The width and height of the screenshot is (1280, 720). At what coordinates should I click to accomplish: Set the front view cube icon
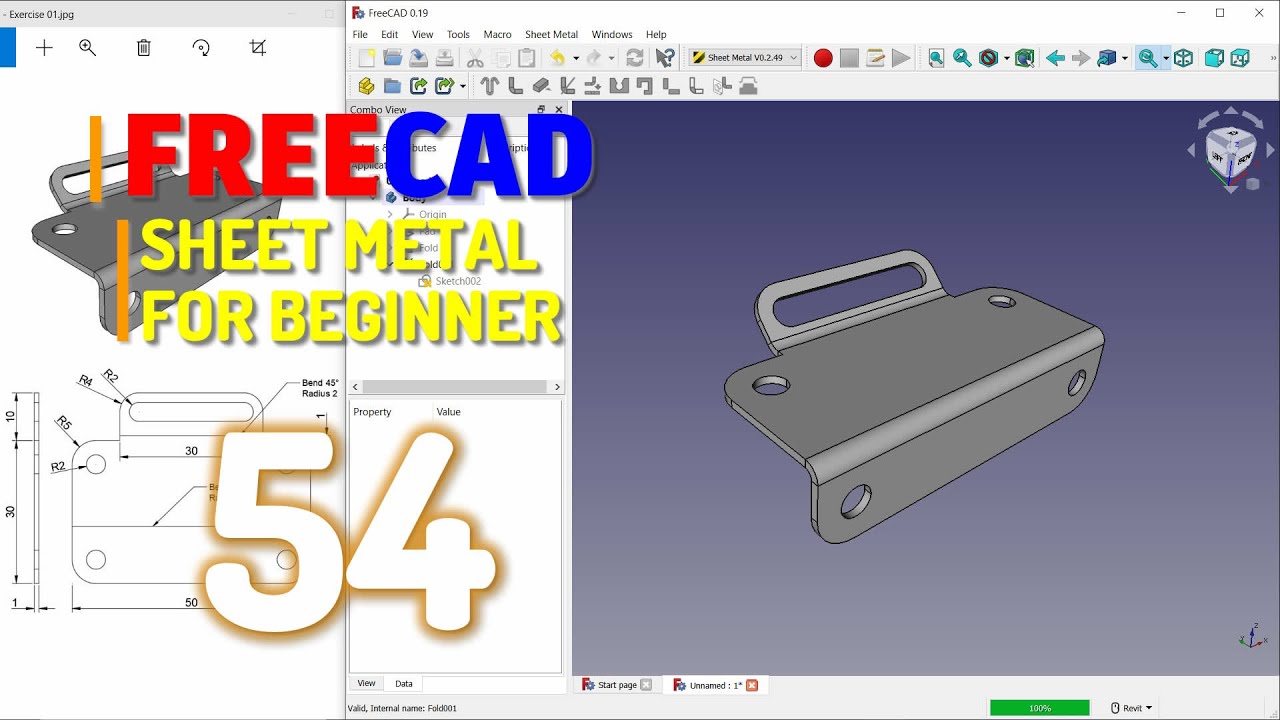1214,58
